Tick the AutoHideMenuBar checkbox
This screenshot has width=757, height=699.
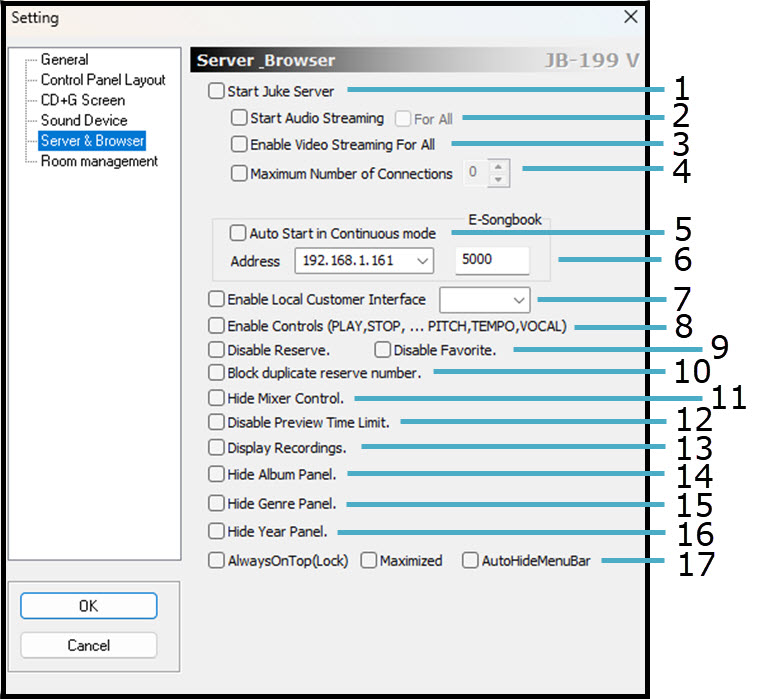tap(470, 561)
